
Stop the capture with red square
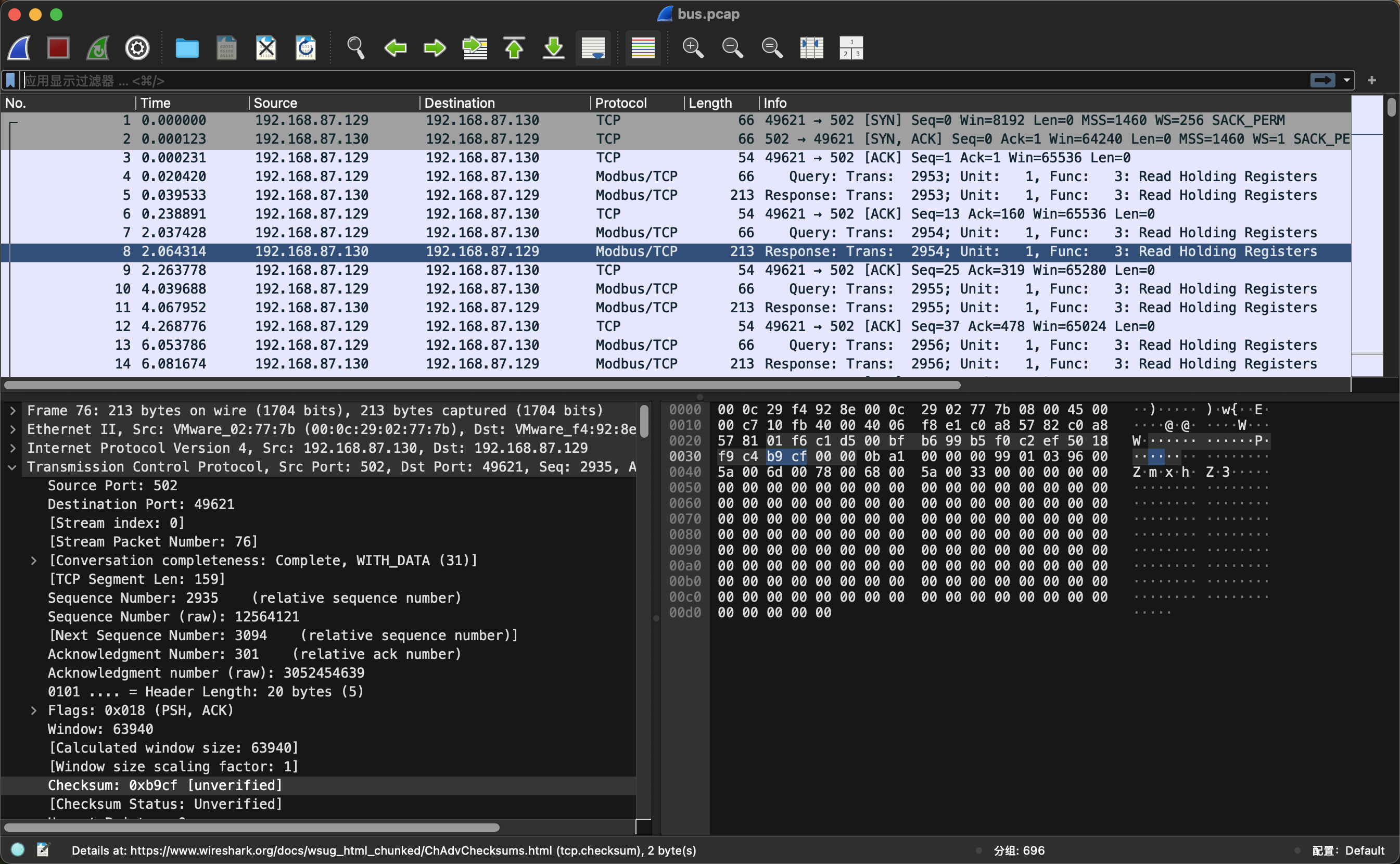[58, 48]
